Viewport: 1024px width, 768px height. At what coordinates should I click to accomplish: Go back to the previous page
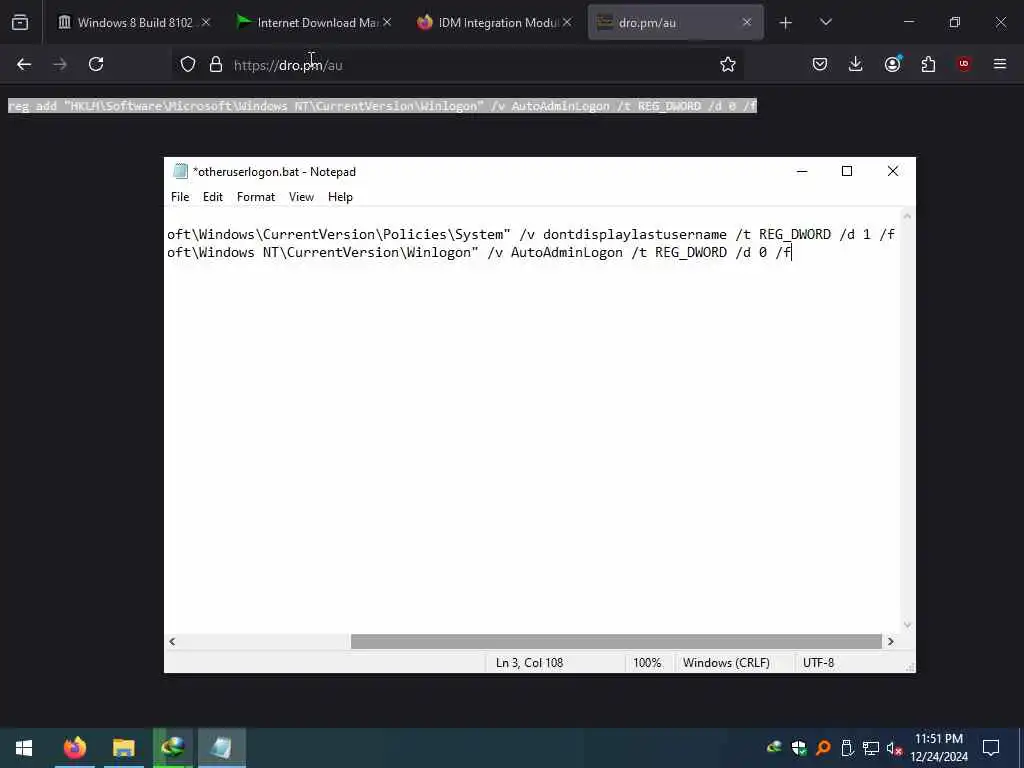click(x=24, y=64)
